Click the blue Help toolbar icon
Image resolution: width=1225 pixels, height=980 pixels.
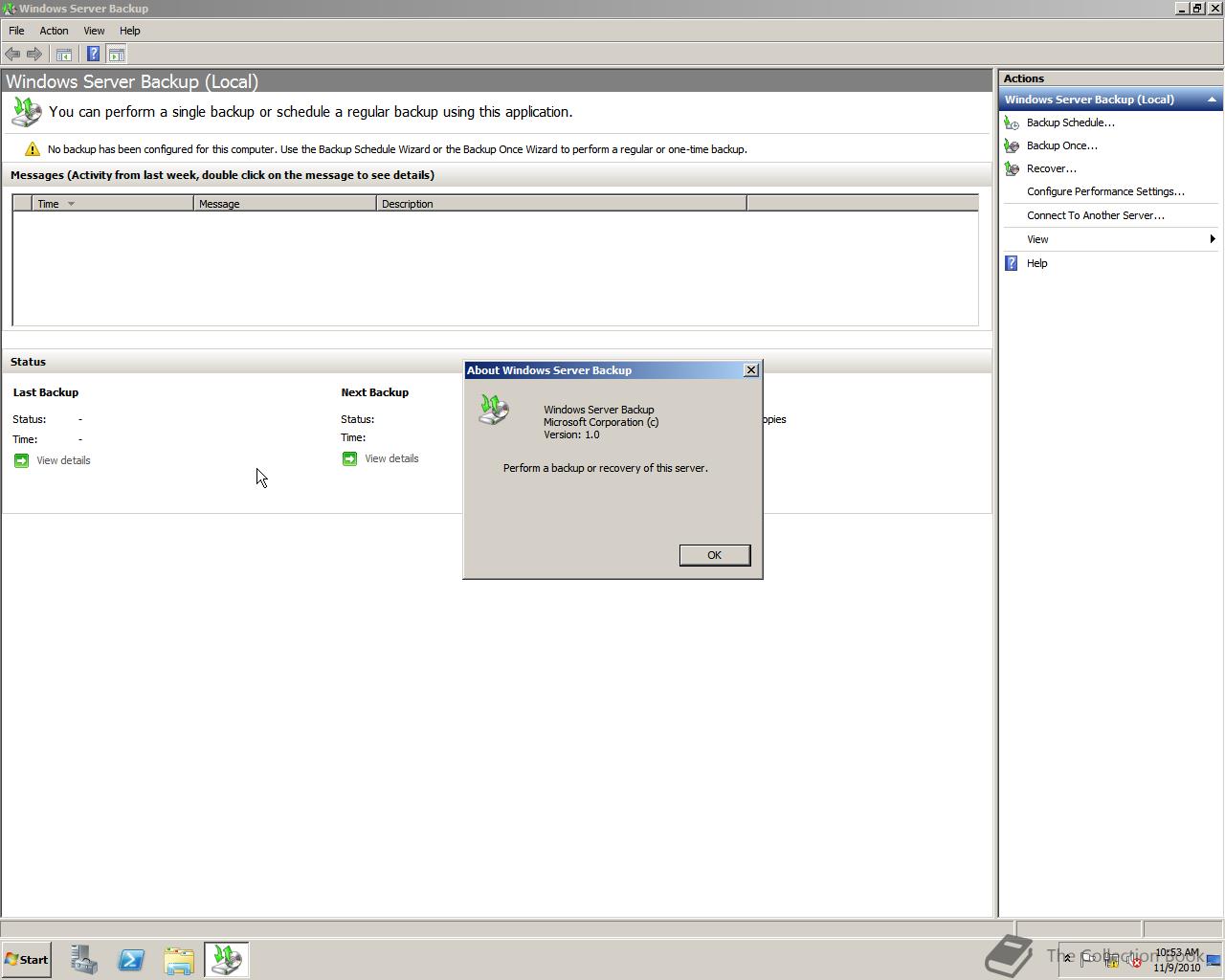pos(93,55)
